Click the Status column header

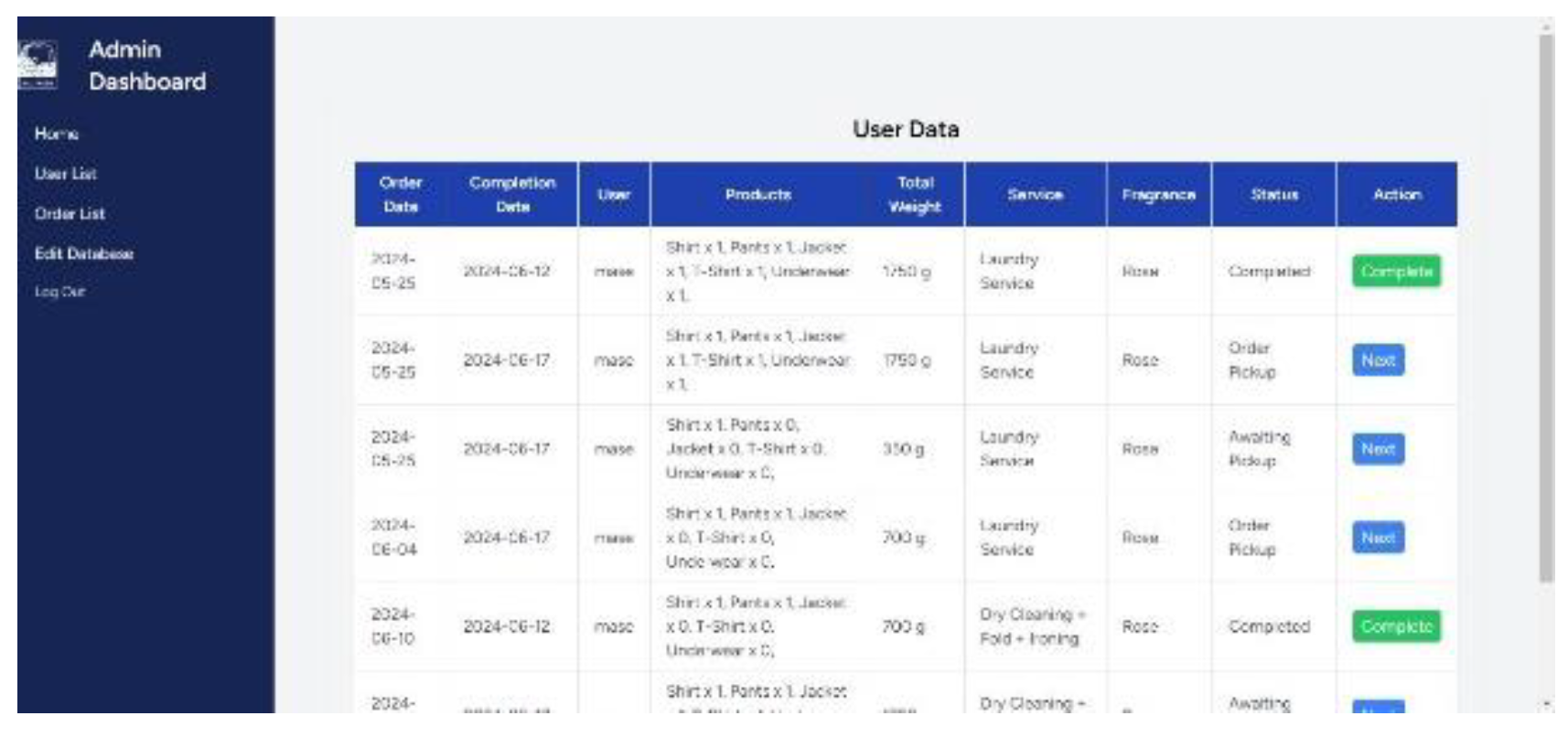coord(1273,194)
